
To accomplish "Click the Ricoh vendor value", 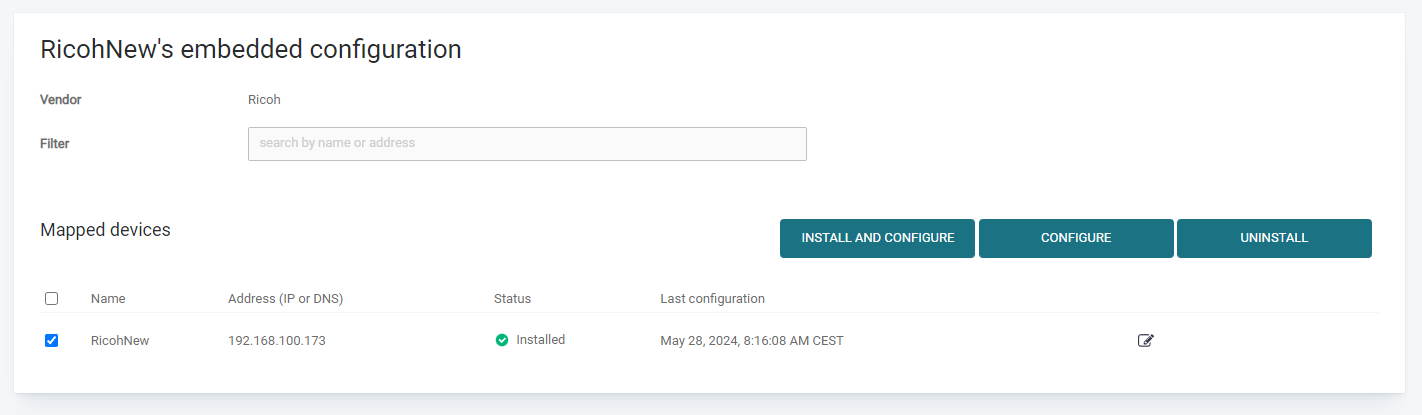I will click(264, 100).
